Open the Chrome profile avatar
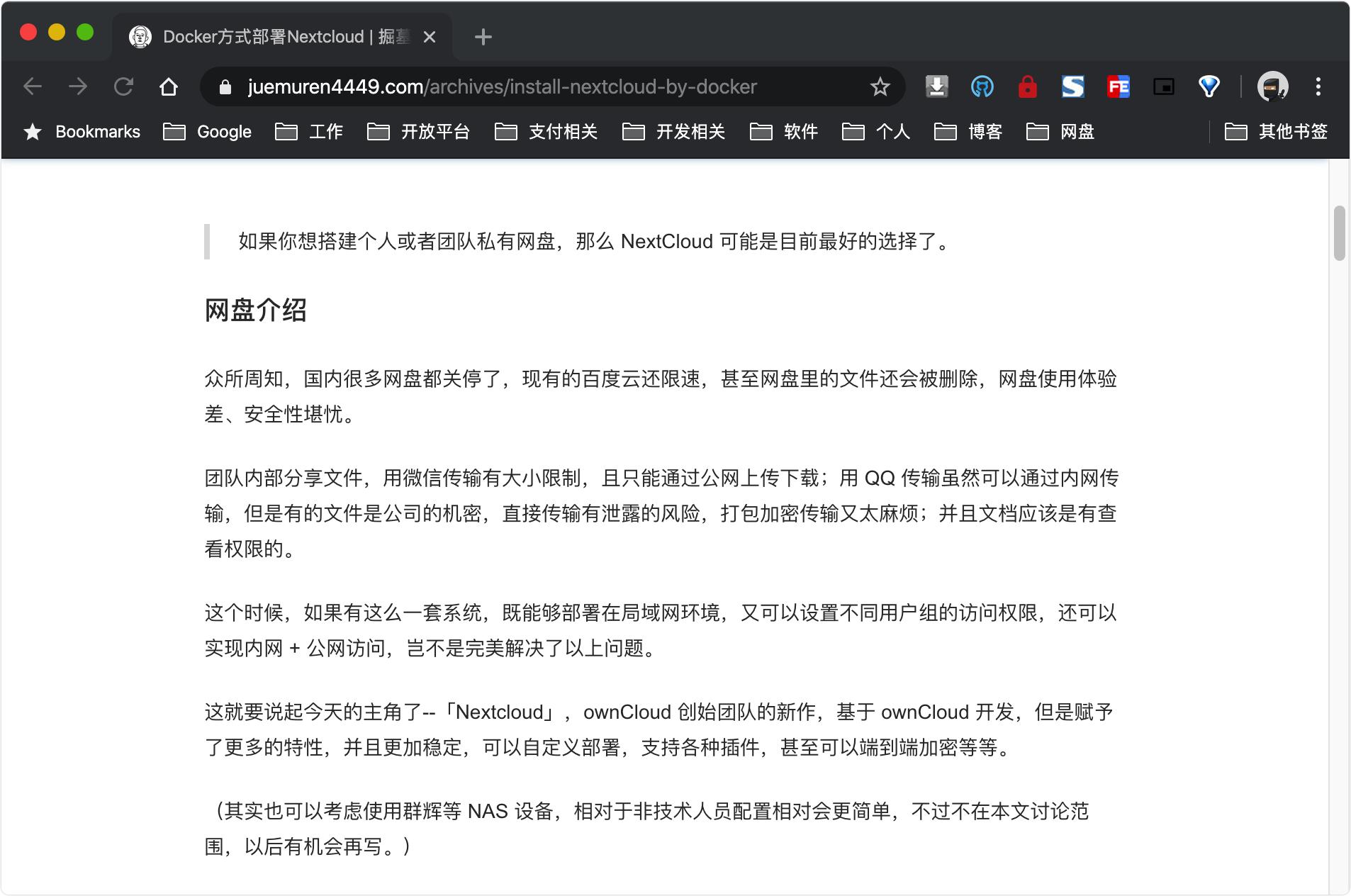1351x896 pixels. (1273, 86)
